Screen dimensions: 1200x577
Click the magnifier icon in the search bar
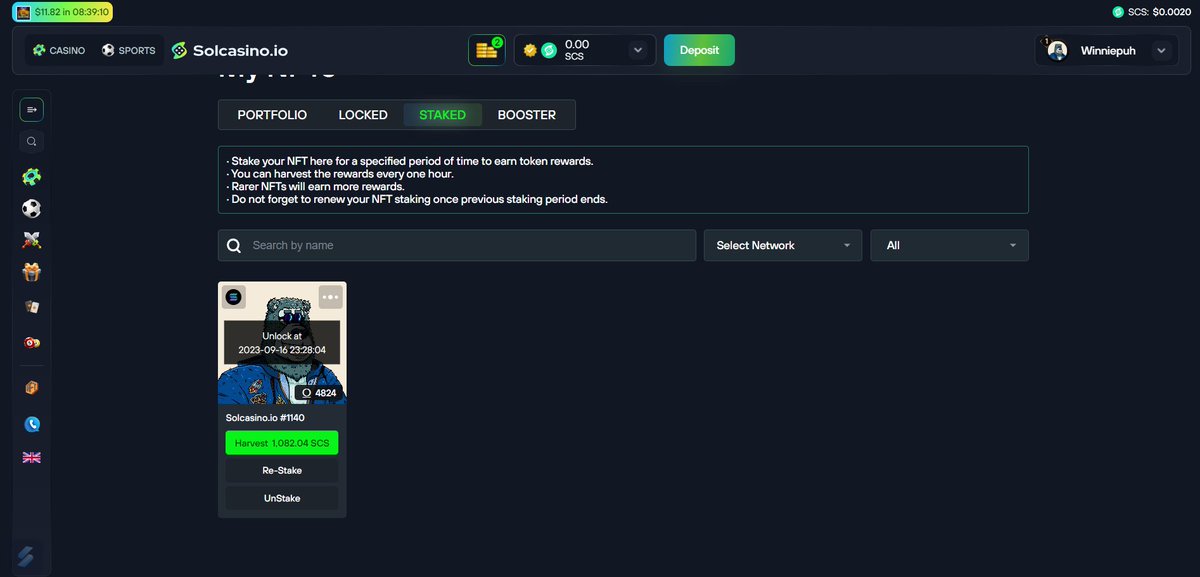(x=234, y=246)
